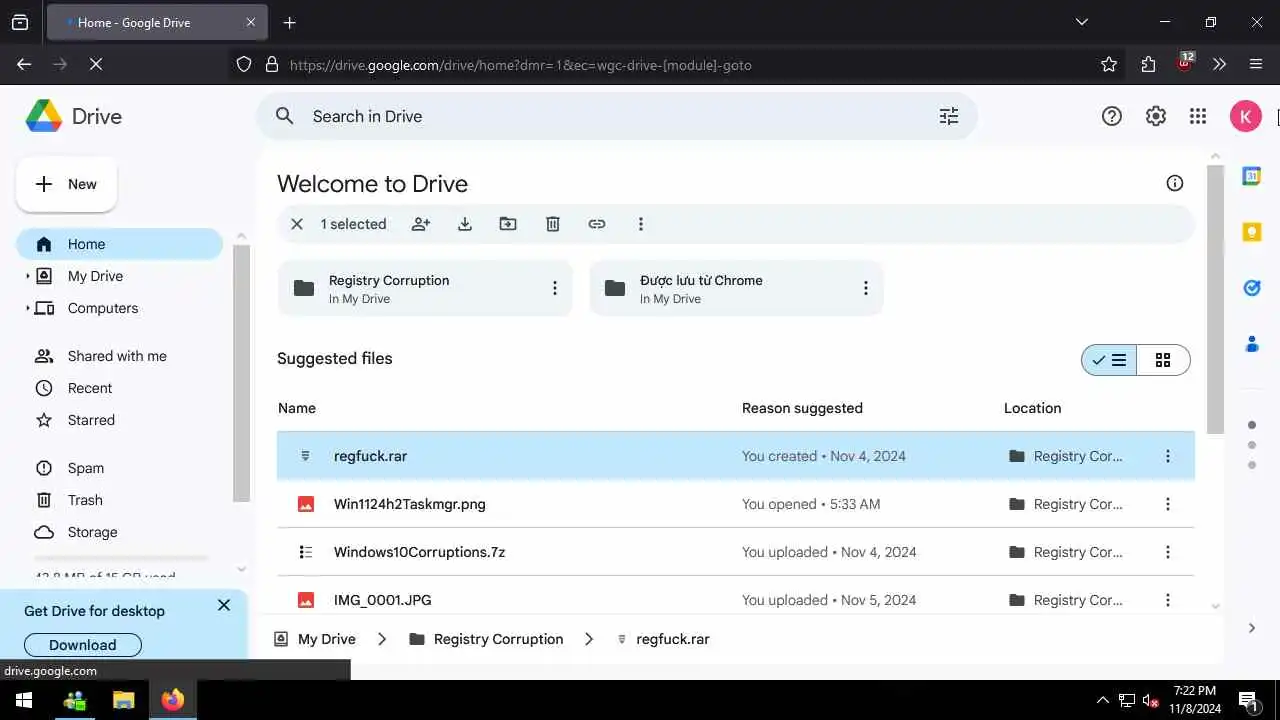Image resolution: width=1280 pixels, height=720 pixels.
Task: Move selected file to folder icon
Action: point(508,224)
